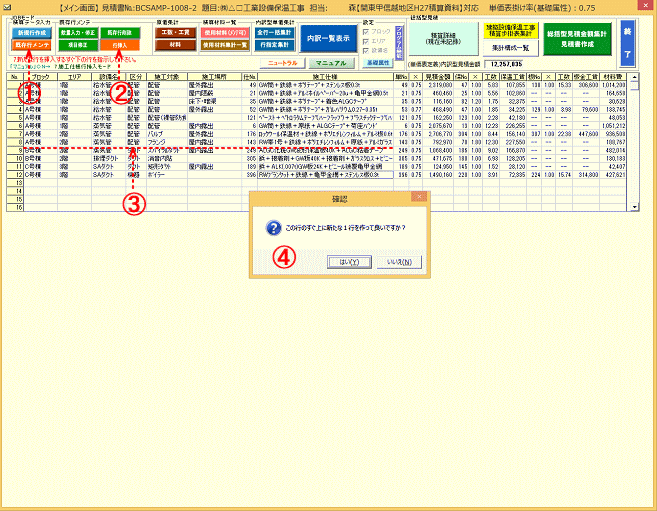Select the orange 既存行メンテ mode button
The image size is (657, 511).
31,45
